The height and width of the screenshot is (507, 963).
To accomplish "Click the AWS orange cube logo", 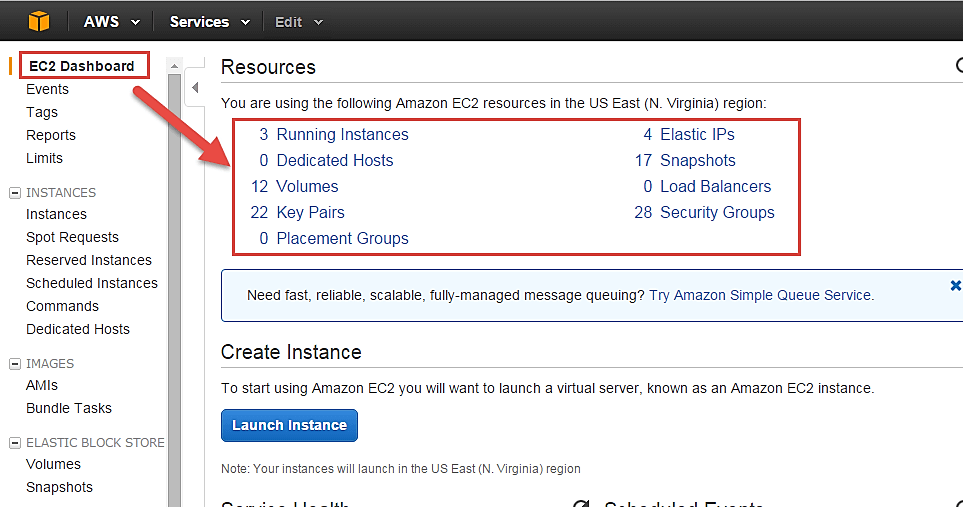I will point(39,21).
